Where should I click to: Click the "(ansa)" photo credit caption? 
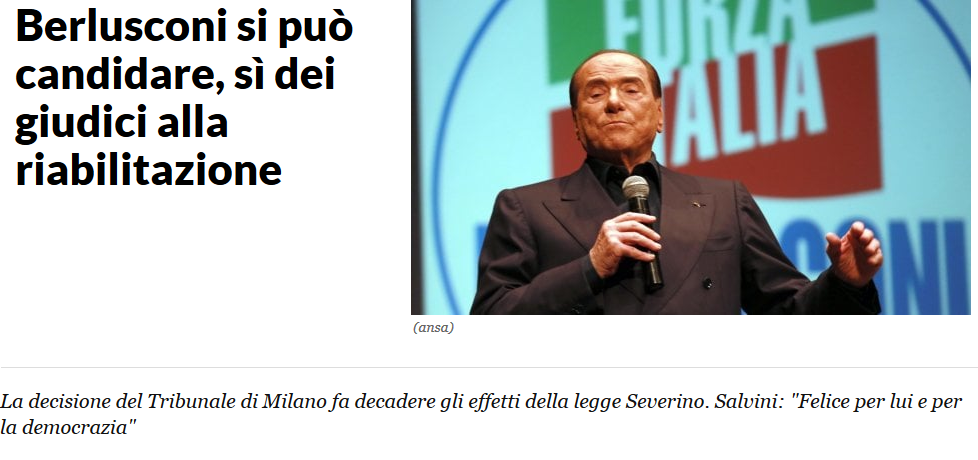click(x=433, y=328)
